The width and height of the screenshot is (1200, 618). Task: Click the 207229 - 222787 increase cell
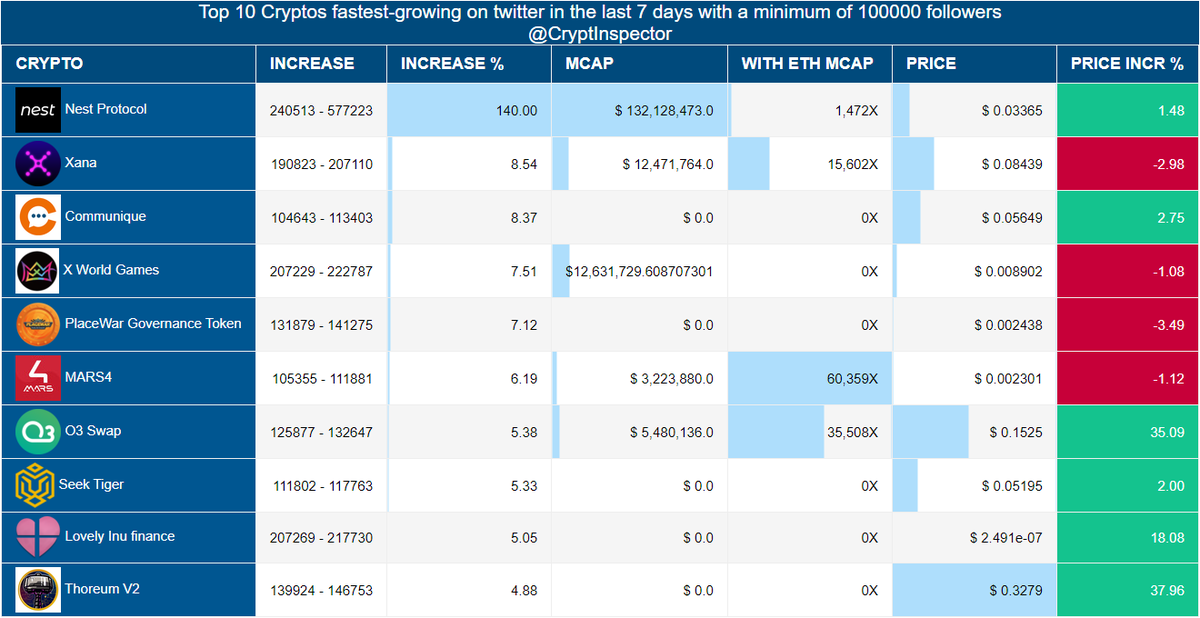pos(321,271)
